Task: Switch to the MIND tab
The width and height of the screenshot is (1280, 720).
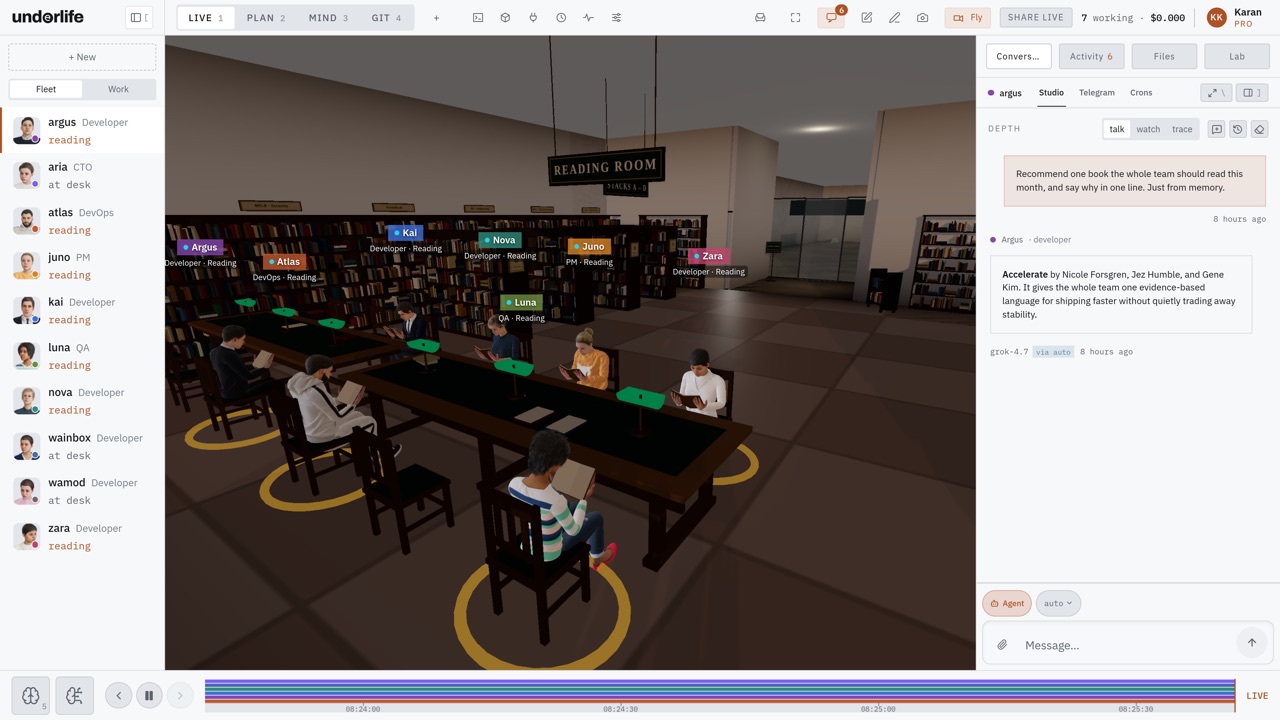Action: [328, 18]
